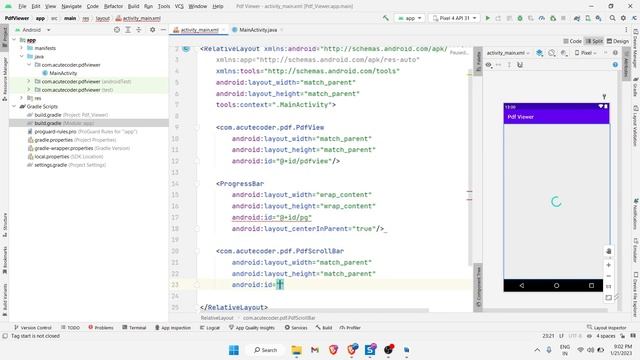Open proguard-rules.pro file in tree
Image resolution: width=640 pixels, height=360 pixels.
click(x=82, y=131)
